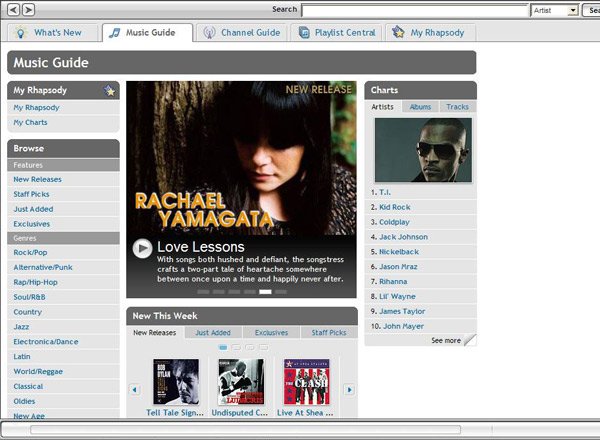This screenshot has height=440, width=600.
Task: Click the forward navigation arrow
Action: (x=28, y=10)
